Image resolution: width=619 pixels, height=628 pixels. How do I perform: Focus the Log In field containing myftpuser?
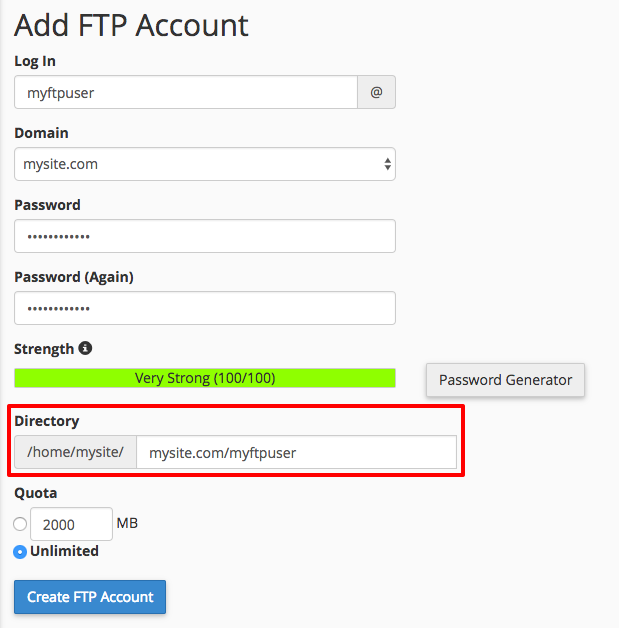point(186,92)
